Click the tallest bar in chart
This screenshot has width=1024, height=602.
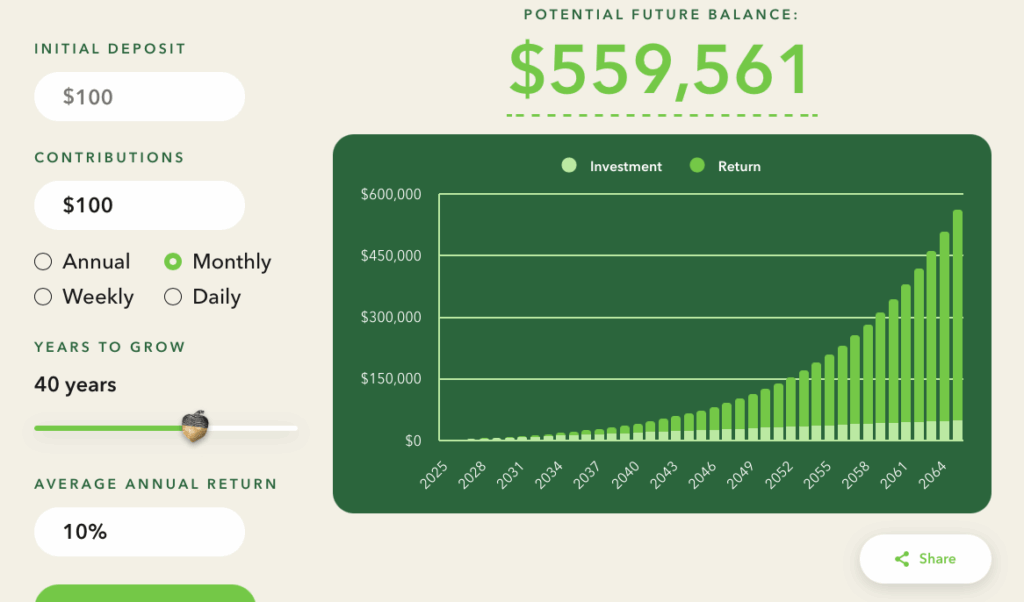tap(957, 320)
